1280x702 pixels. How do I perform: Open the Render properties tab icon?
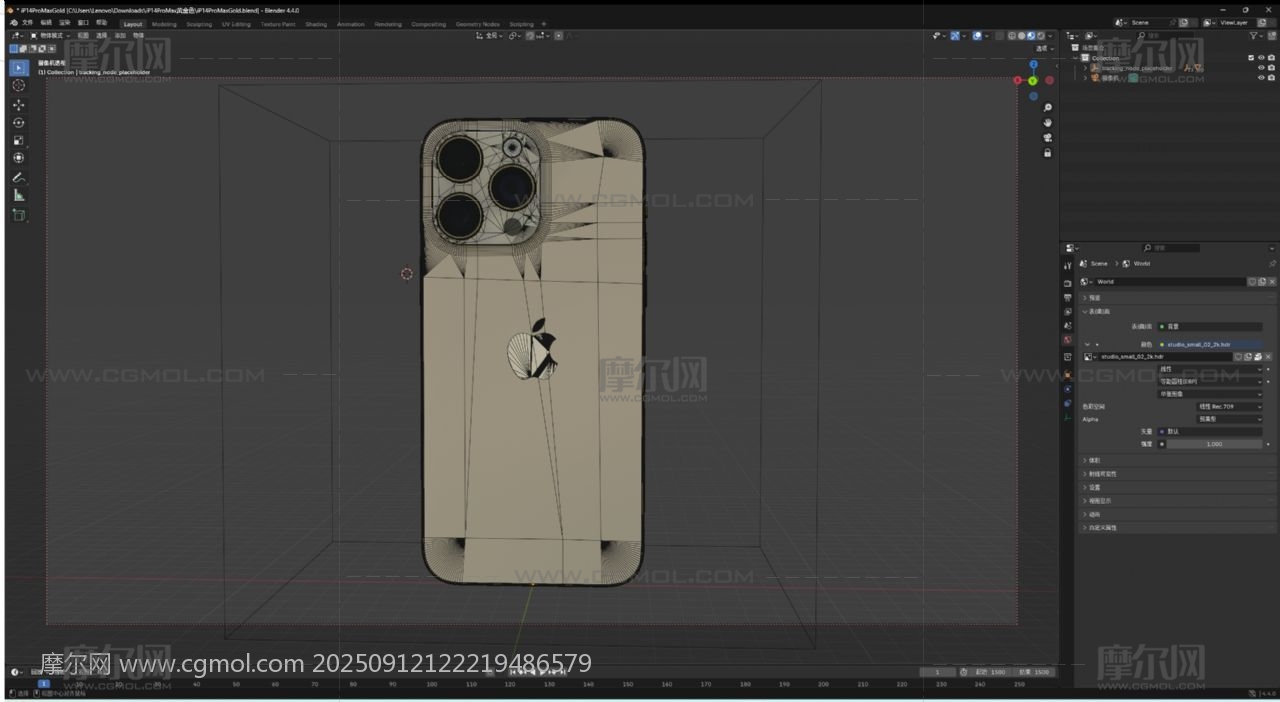point(1068,283)
